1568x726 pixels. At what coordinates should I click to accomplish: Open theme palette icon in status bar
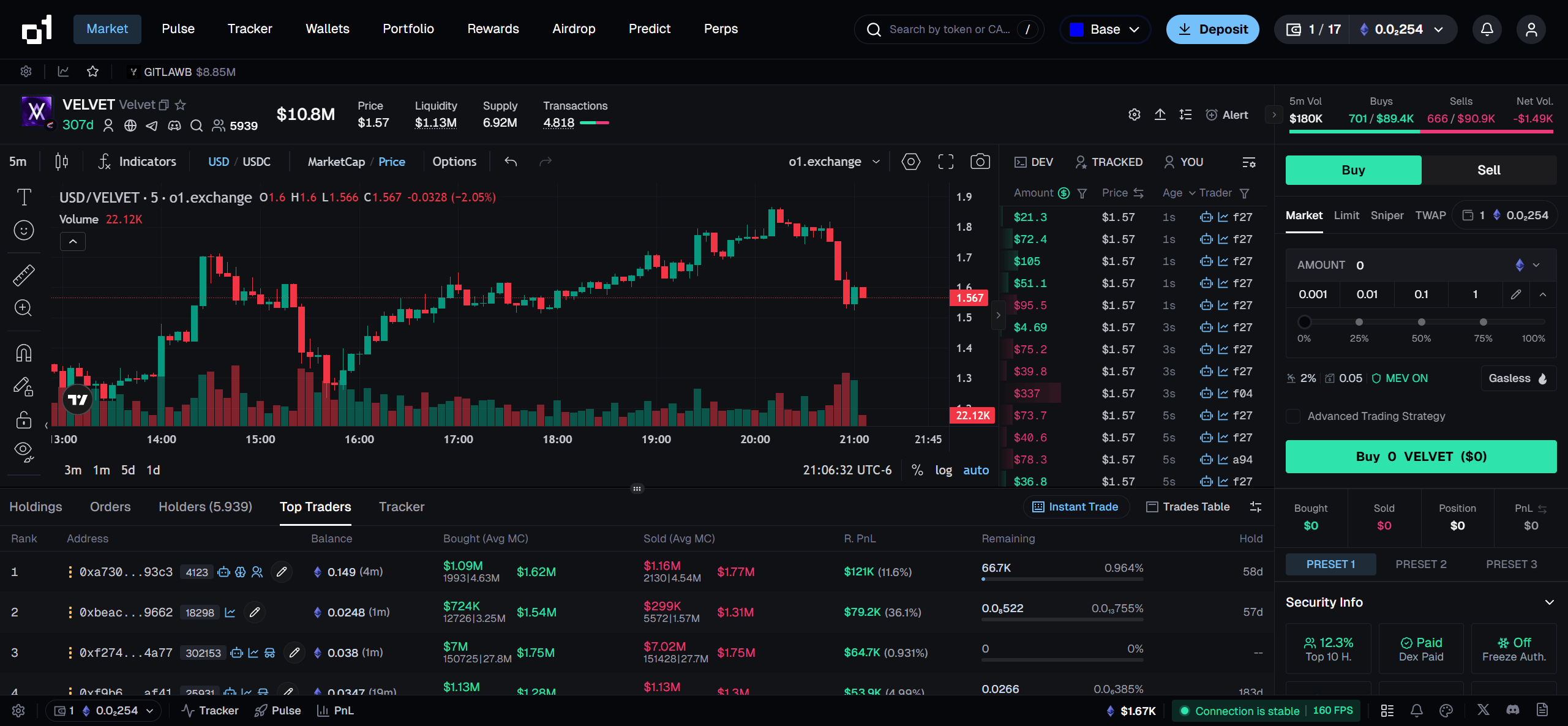(x=1447, y=710)
